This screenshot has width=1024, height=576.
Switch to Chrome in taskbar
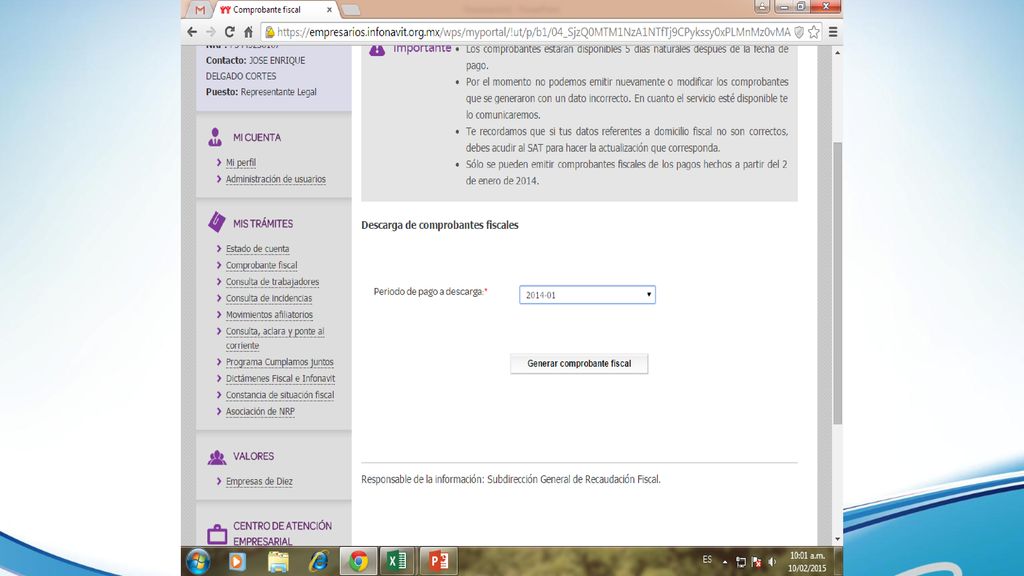pyautogui.click(x=358, y=561)
